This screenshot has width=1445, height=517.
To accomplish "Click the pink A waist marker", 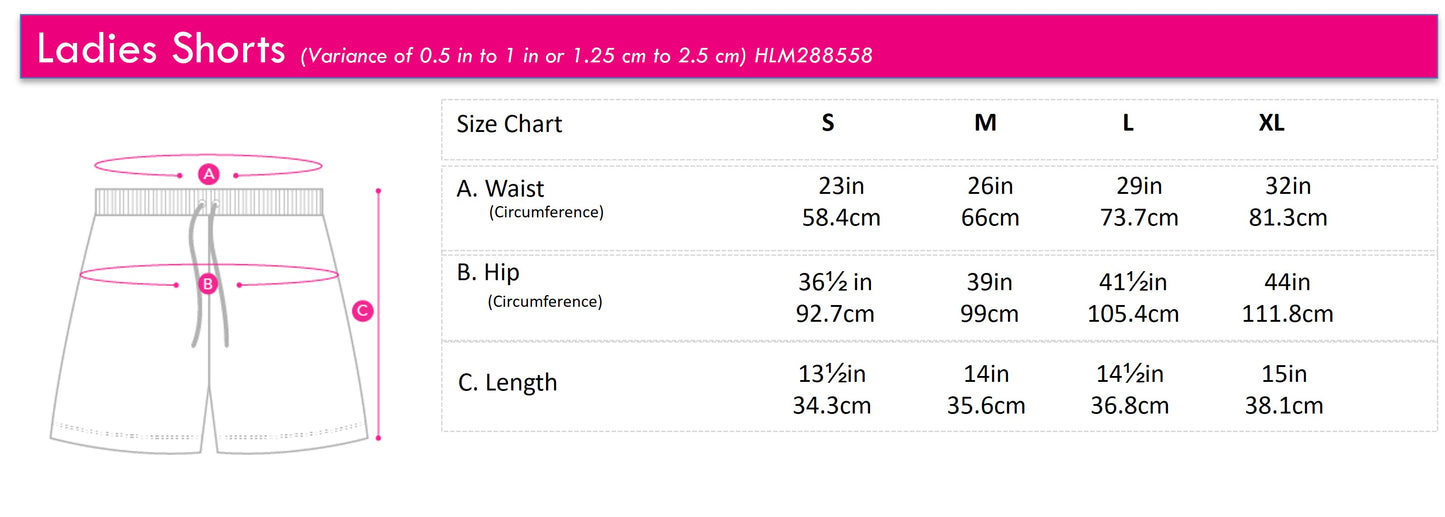I will 208,174.
